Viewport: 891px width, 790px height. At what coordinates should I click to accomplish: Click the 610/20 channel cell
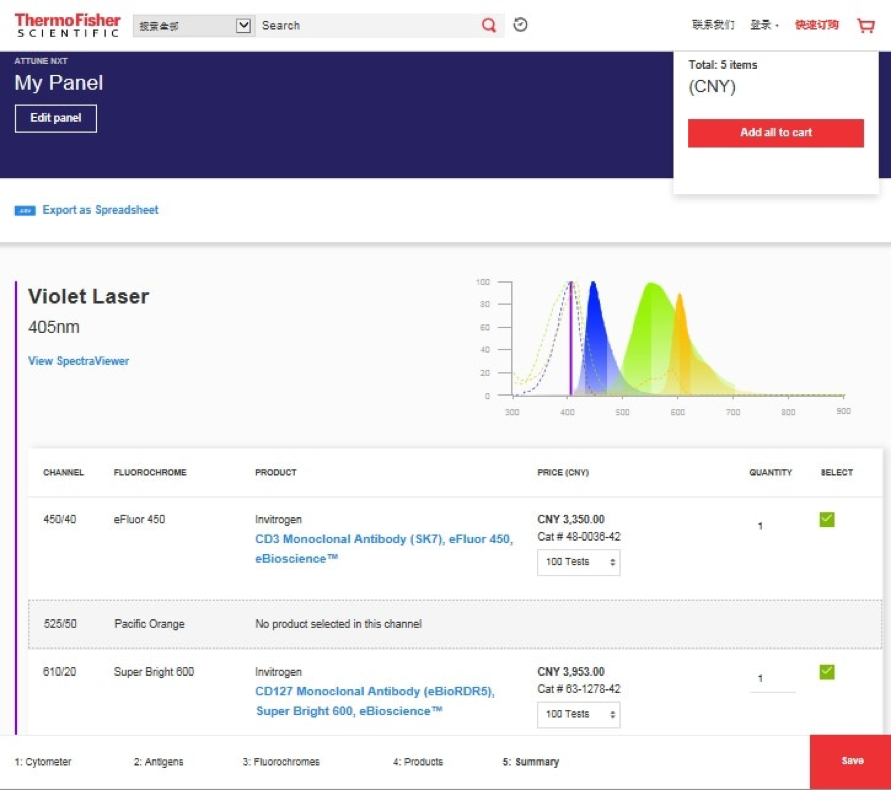[60, 672]
